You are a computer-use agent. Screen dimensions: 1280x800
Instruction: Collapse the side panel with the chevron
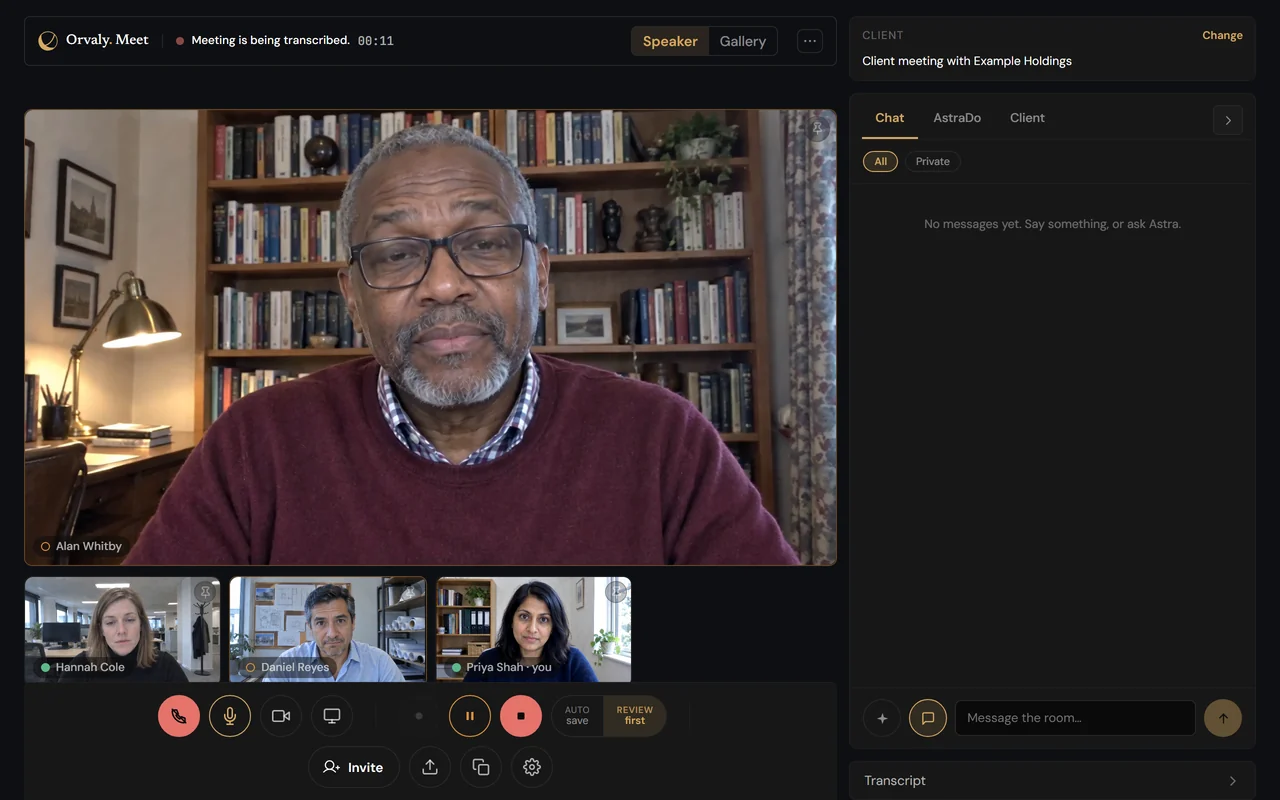point(1228,120)
